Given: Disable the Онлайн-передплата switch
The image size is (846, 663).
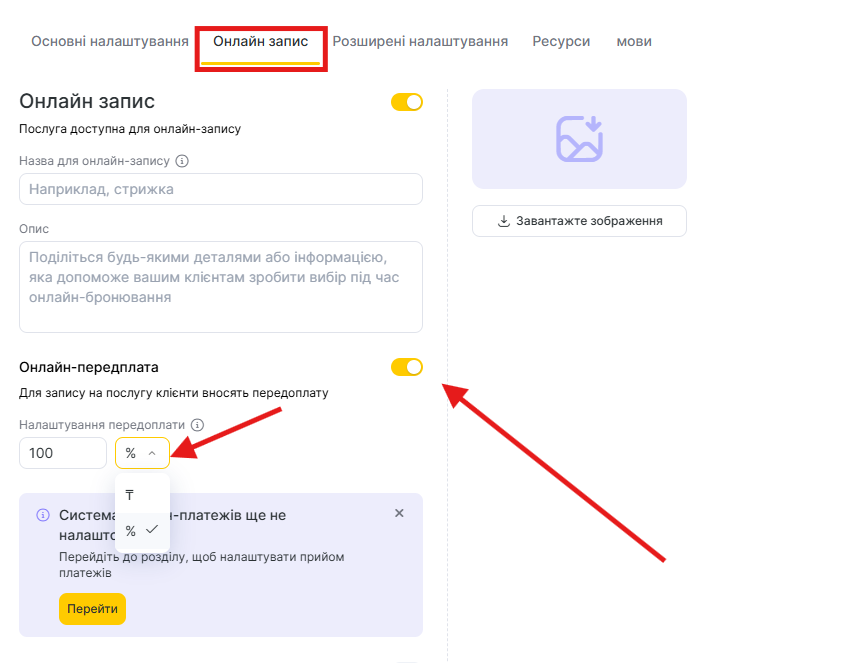Looking at the screenshot, I should click(x=407, y=367).
